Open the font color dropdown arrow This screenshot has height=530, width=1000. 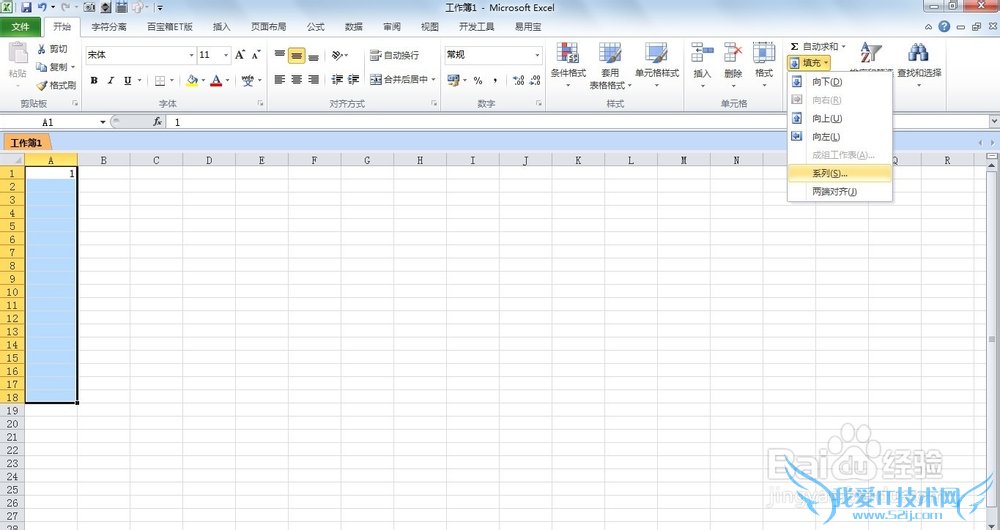pos(227,80)
